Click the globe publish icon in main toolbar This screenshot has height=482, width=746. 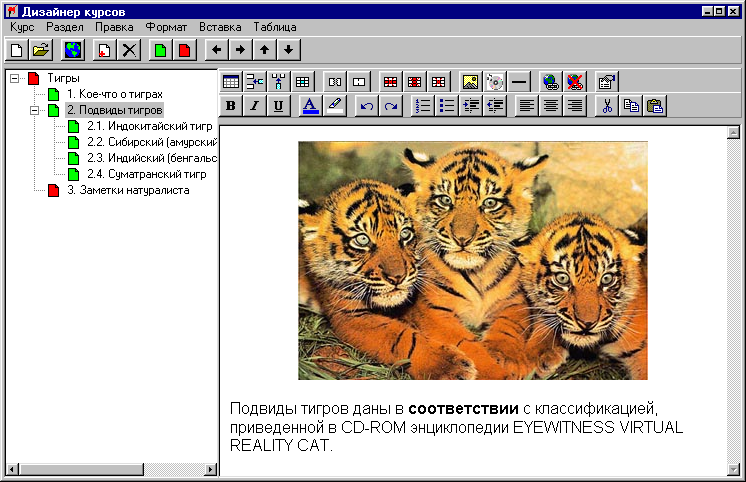tap(73, 49)
